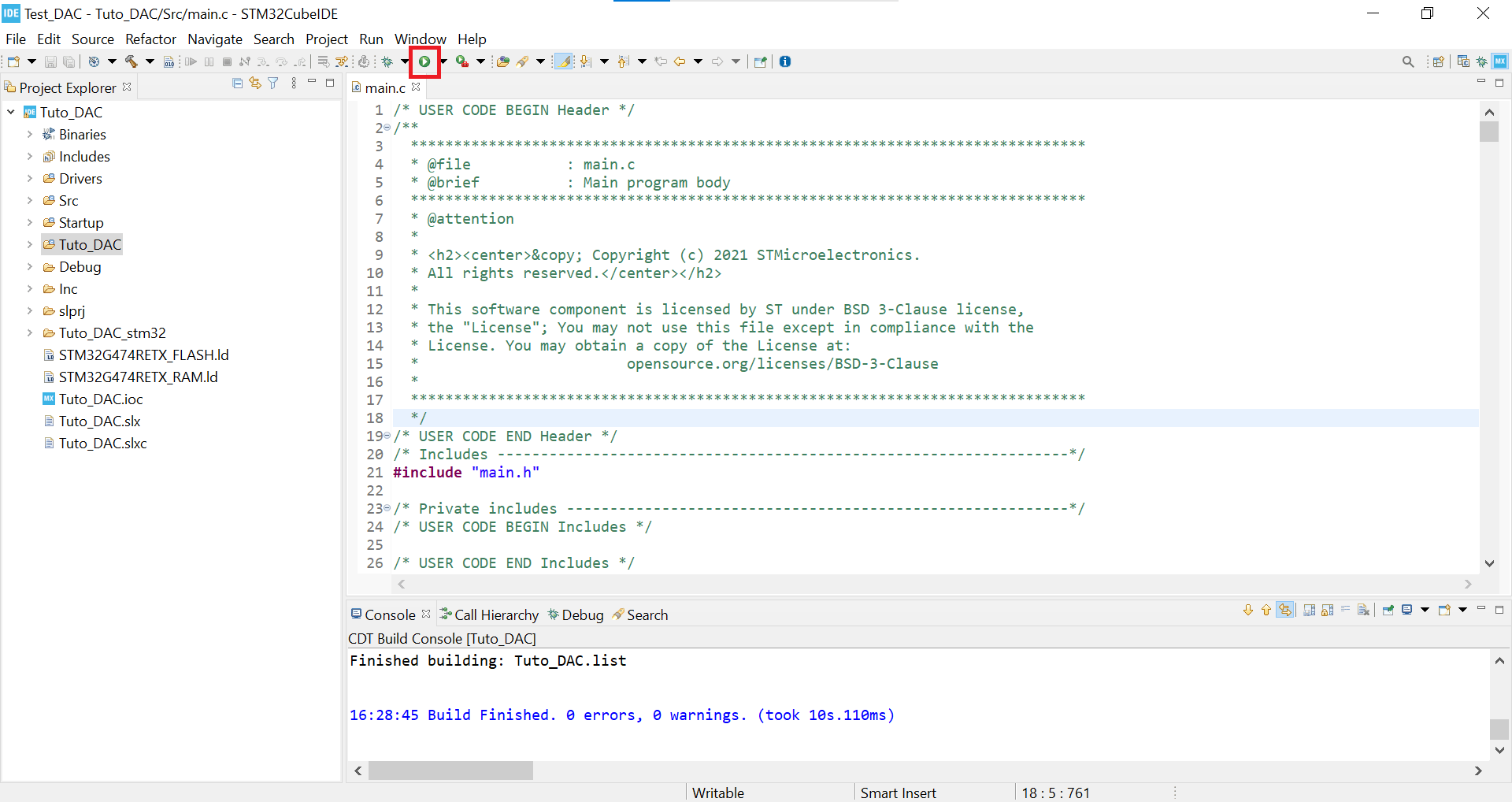Toggle Mark Occurrences highlighter icon
Screen dimensions: 1512x802
564,61
